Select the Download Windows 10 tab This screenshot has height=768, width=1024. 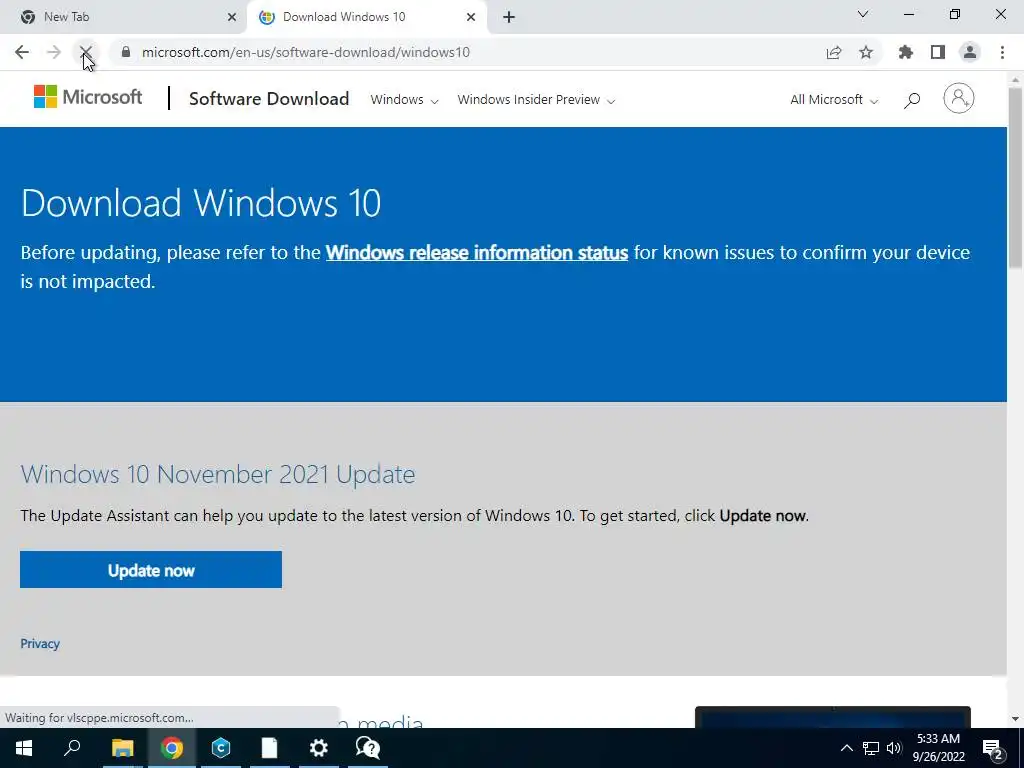[366, 17]
